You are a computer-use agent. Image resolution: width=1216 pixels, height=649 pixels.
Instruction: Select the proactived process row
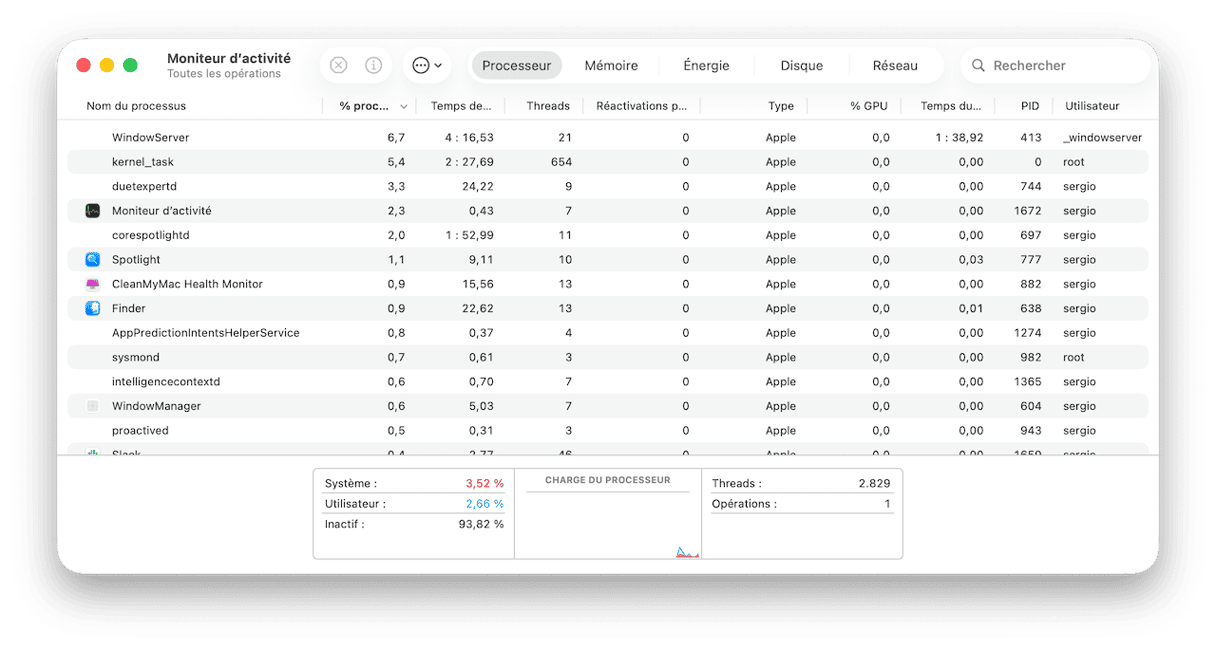(x=608, y=431)
